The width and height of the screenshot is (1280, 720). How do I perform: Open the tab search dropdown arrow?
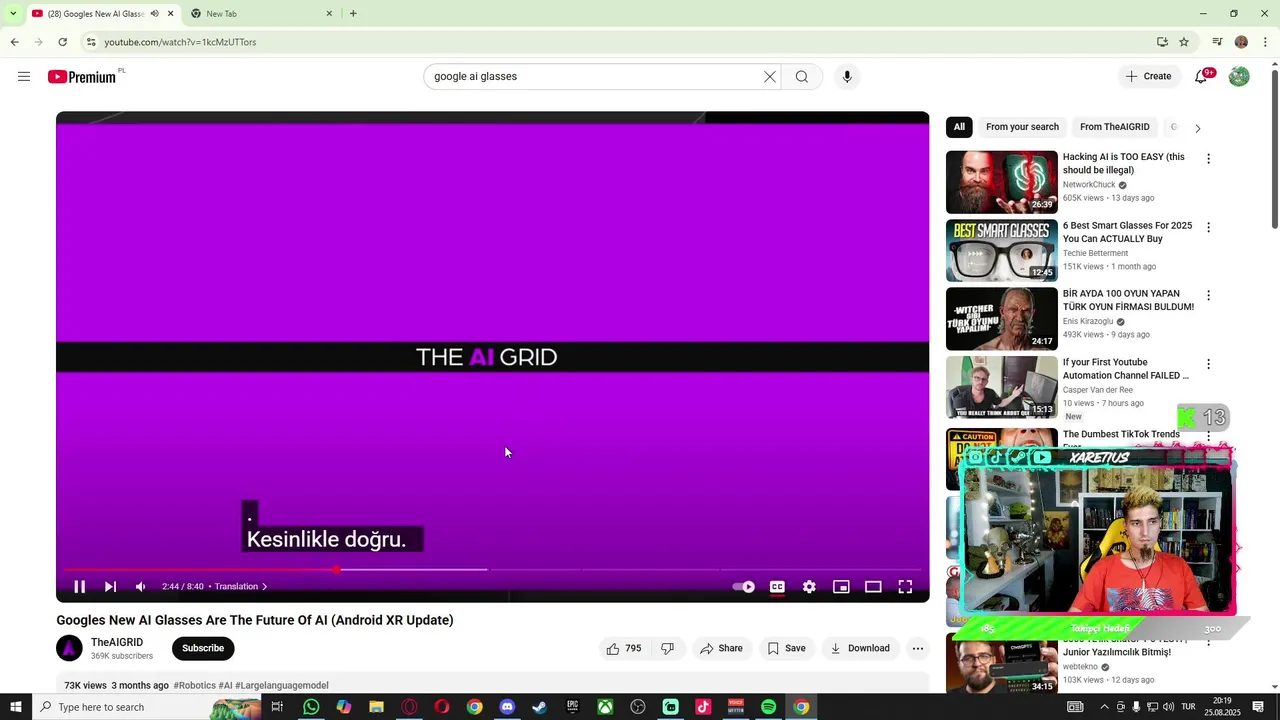point(13,14)
